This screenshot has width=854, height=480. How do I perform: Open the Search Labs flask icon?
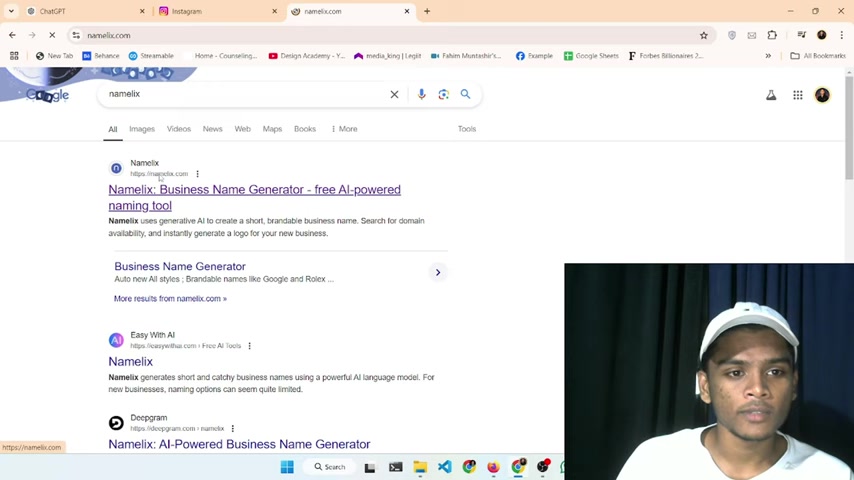[x=771, y=95]
